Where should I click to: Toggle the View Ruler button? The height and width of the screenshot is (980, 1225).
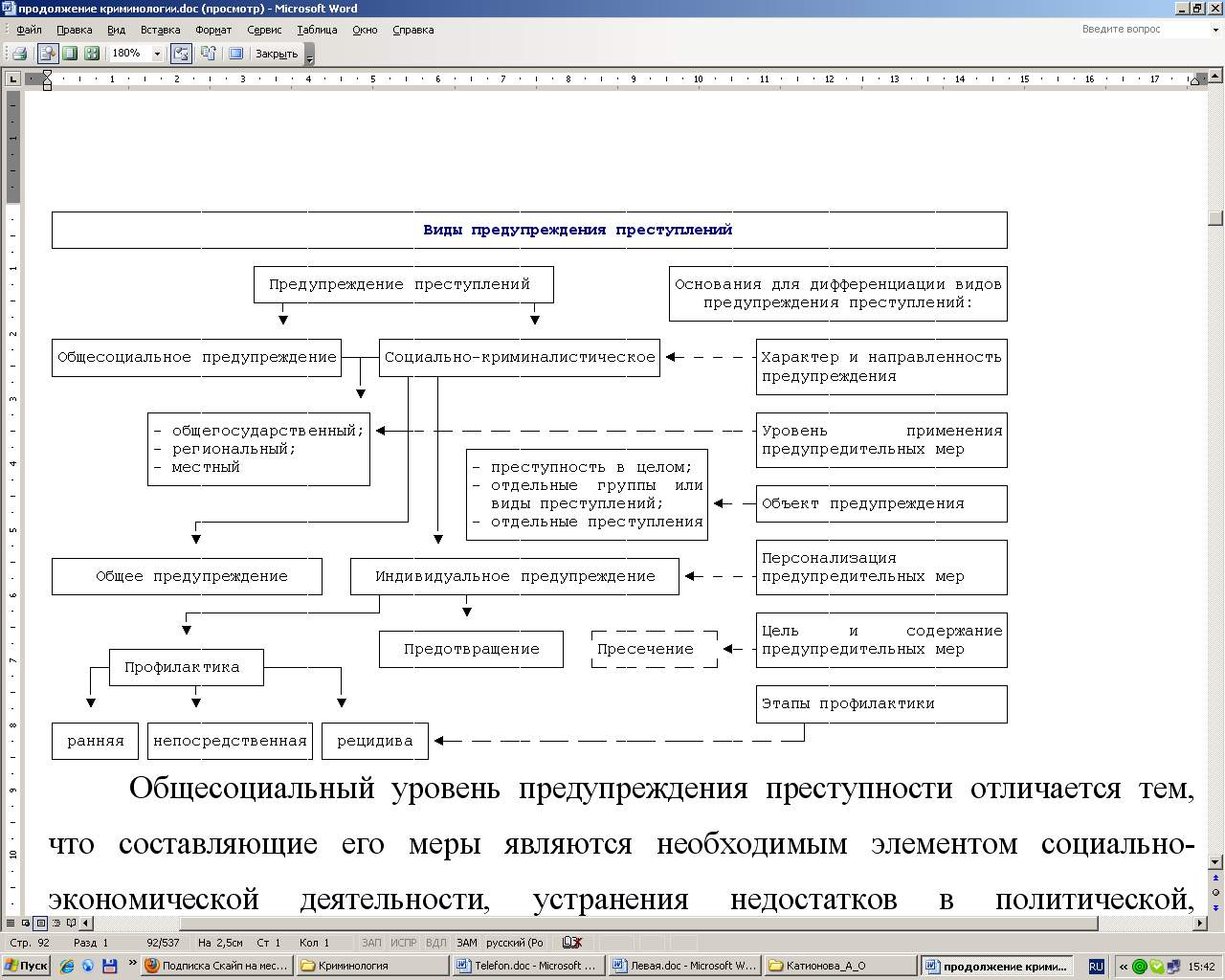(181, 54)
